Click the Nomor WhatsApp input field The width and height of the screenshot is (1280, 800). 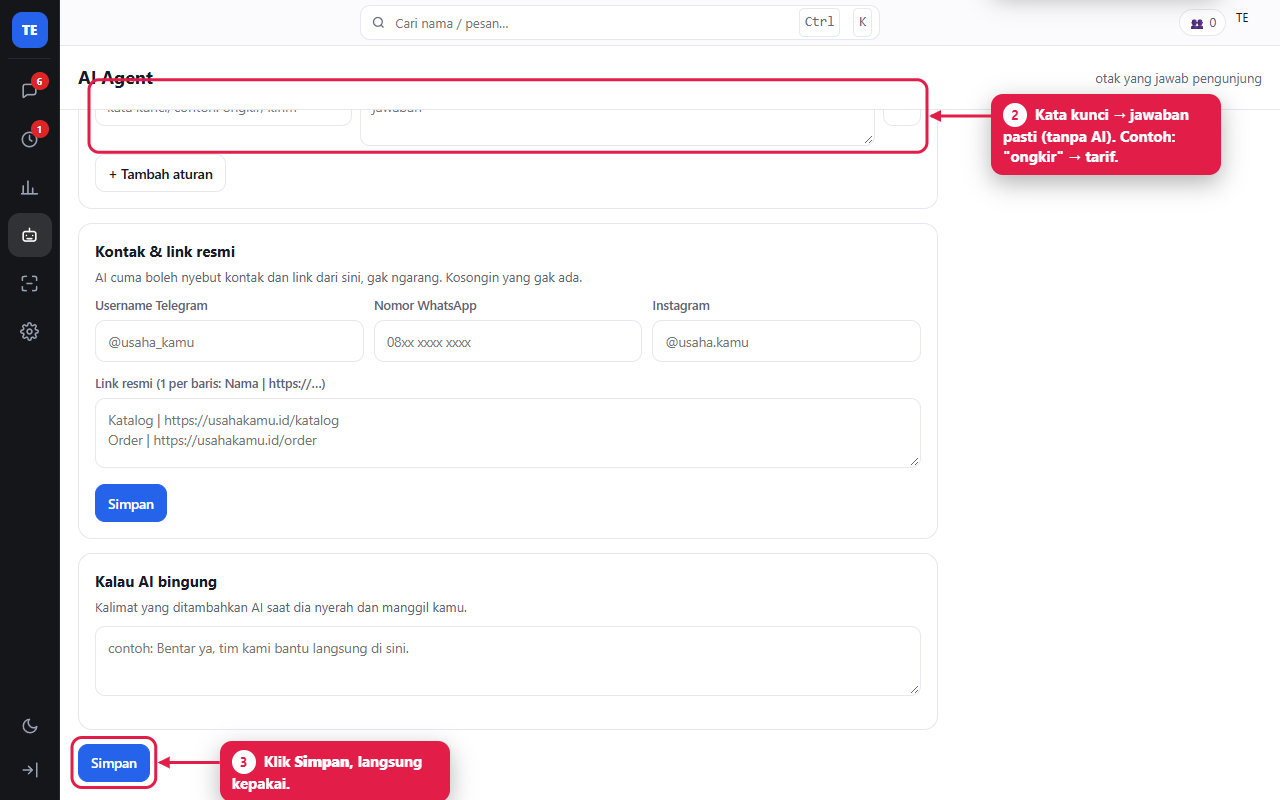coord(508,341)
